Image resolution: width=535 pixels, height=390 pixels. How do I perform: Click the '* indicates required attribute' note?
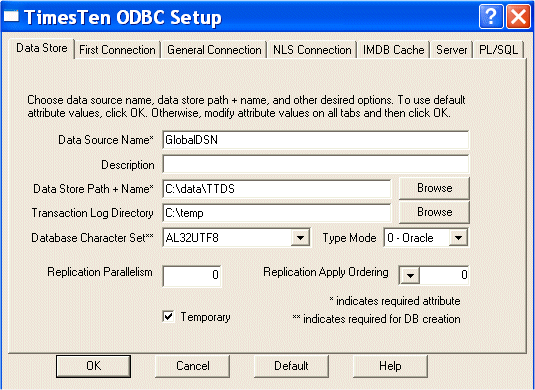tap(395, 301)
